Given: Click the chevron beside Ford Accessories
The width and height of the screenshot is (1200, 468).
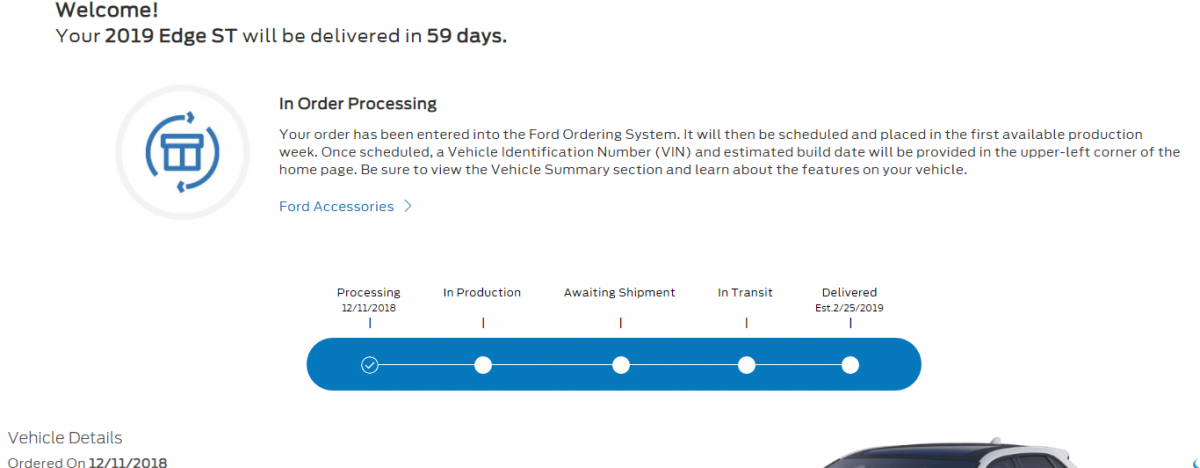Looking at the screenshot, I should 408,207.
